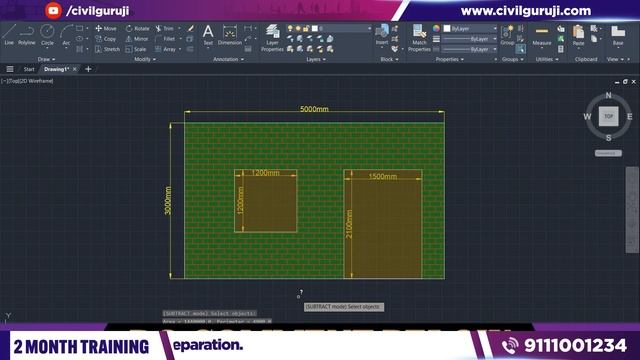
Task: Click the N compass direction on ViewCube
Action: point(608,95)
